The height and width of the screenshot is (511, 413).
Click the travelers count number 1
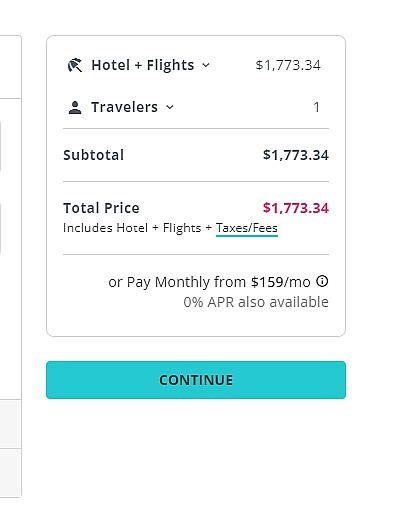coord(316,107)
